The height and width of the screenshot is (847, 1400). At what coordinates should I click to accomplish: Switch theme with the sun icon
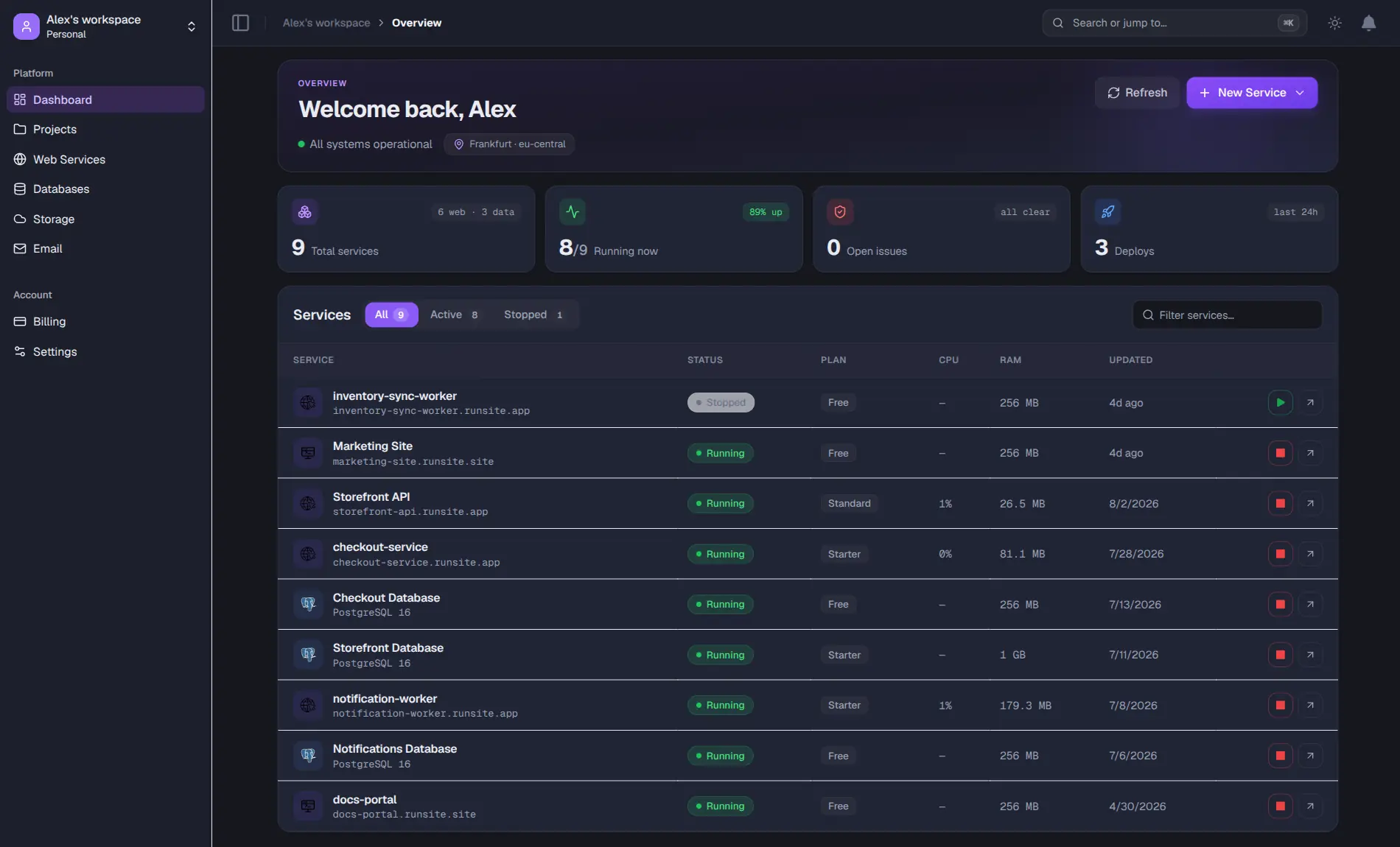pos(1334,23)
